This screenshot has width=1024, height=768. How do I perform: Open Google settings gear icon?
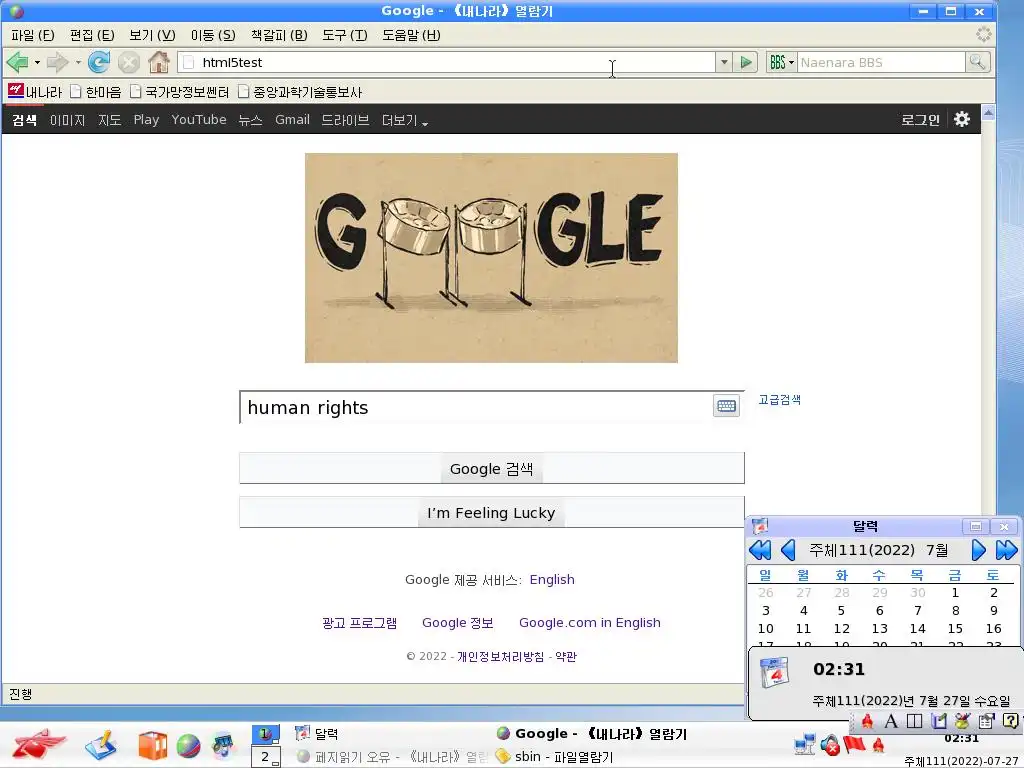pyautogui.click(x=961, y=120)
